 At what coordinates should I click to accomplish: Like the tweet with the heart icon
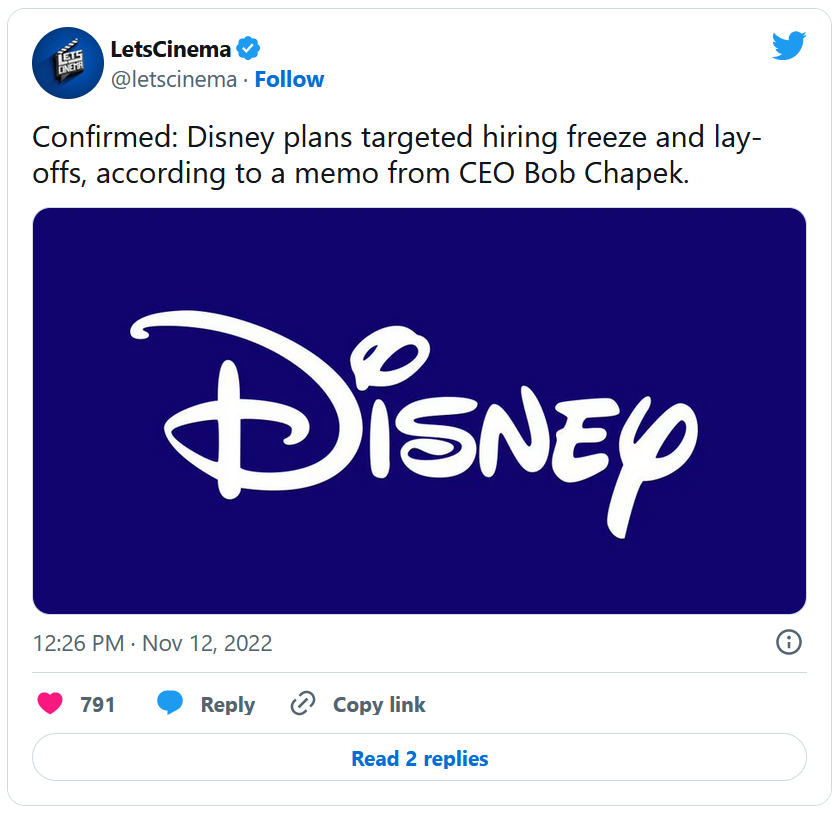coord(50,704)
